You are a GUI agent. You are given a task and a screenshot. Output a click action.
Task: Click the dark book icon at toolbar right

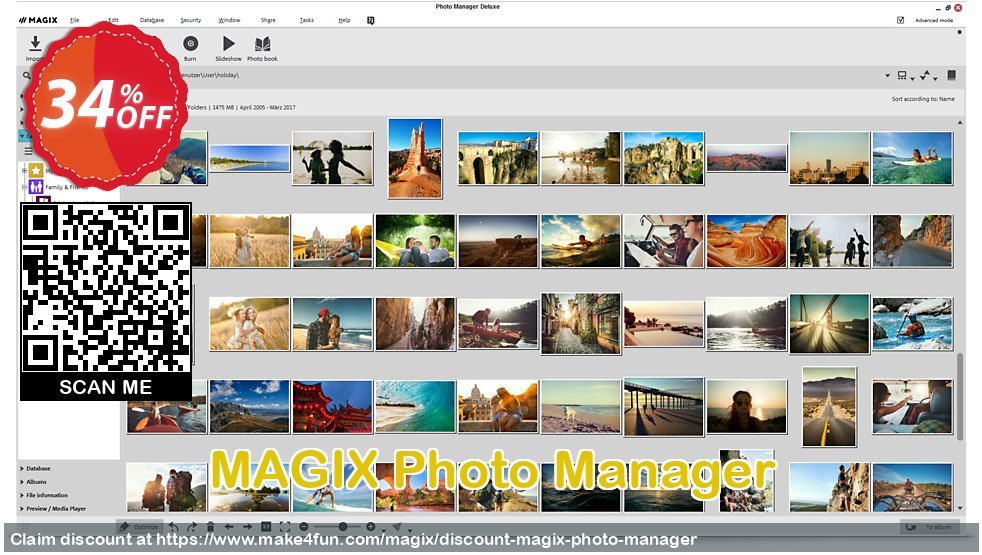pyautogui.click(x=951, y=75)
